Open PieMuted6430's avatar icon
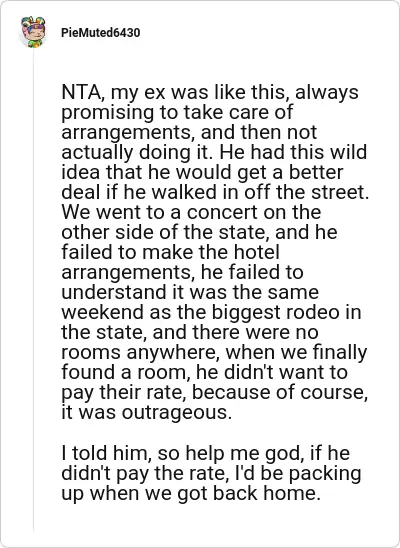The width and height of the screenshot is (400, 548). pyautogui.click(x=33, y=32)
